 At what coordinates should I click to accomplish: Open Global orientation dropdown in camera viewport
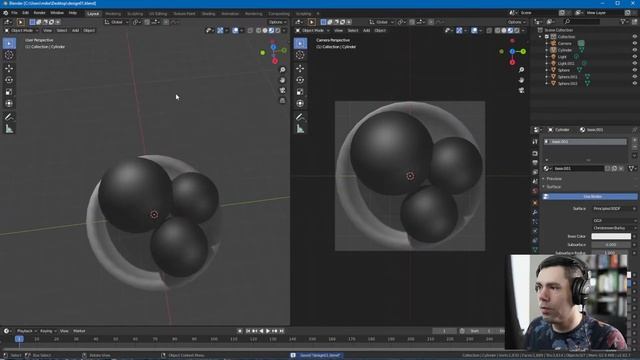click(381, 22)
